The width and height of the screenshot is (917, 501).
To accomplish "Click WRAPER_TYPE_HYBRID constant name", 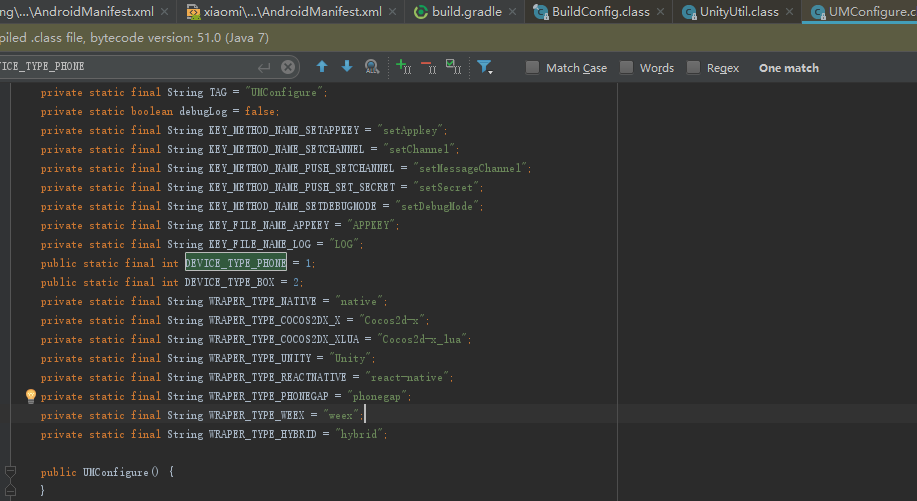I will click(x=263, y=434).
